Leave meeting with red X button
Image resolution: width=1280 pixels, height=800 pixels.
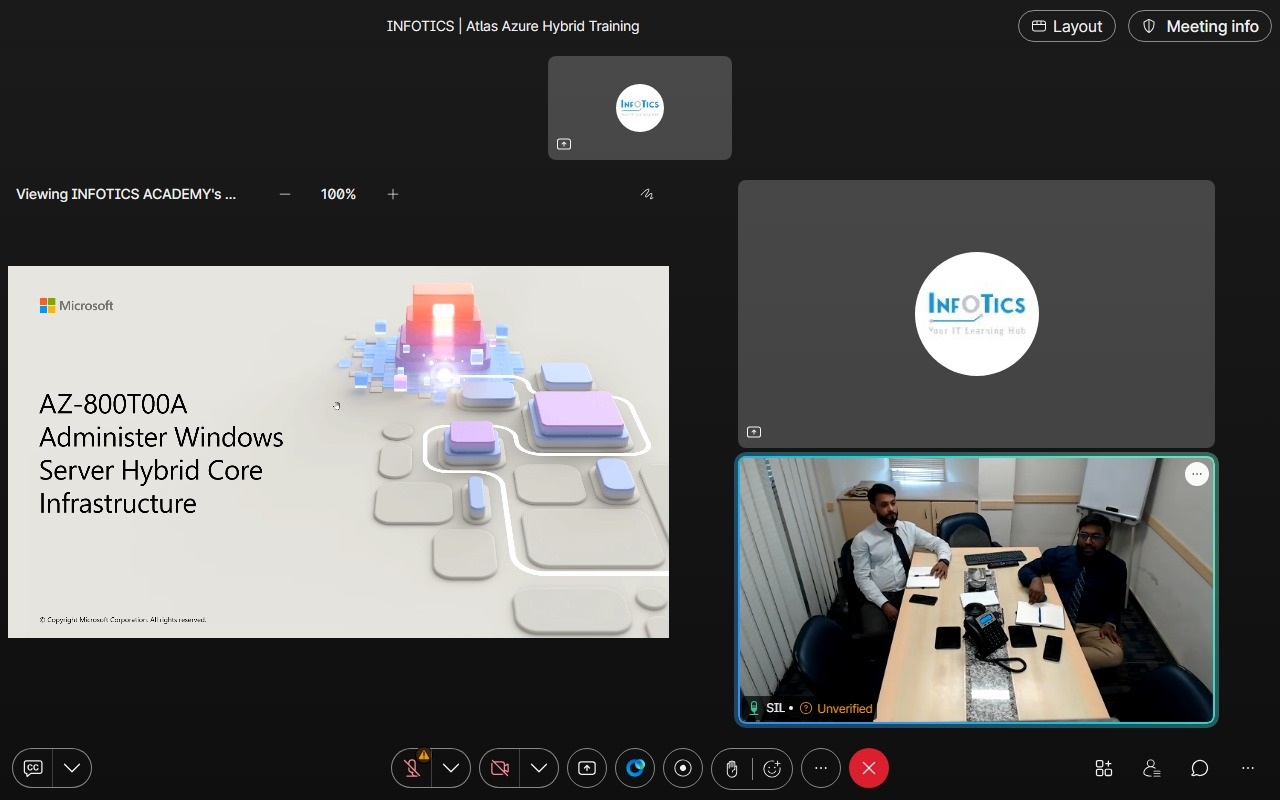(x=869, y=768)
